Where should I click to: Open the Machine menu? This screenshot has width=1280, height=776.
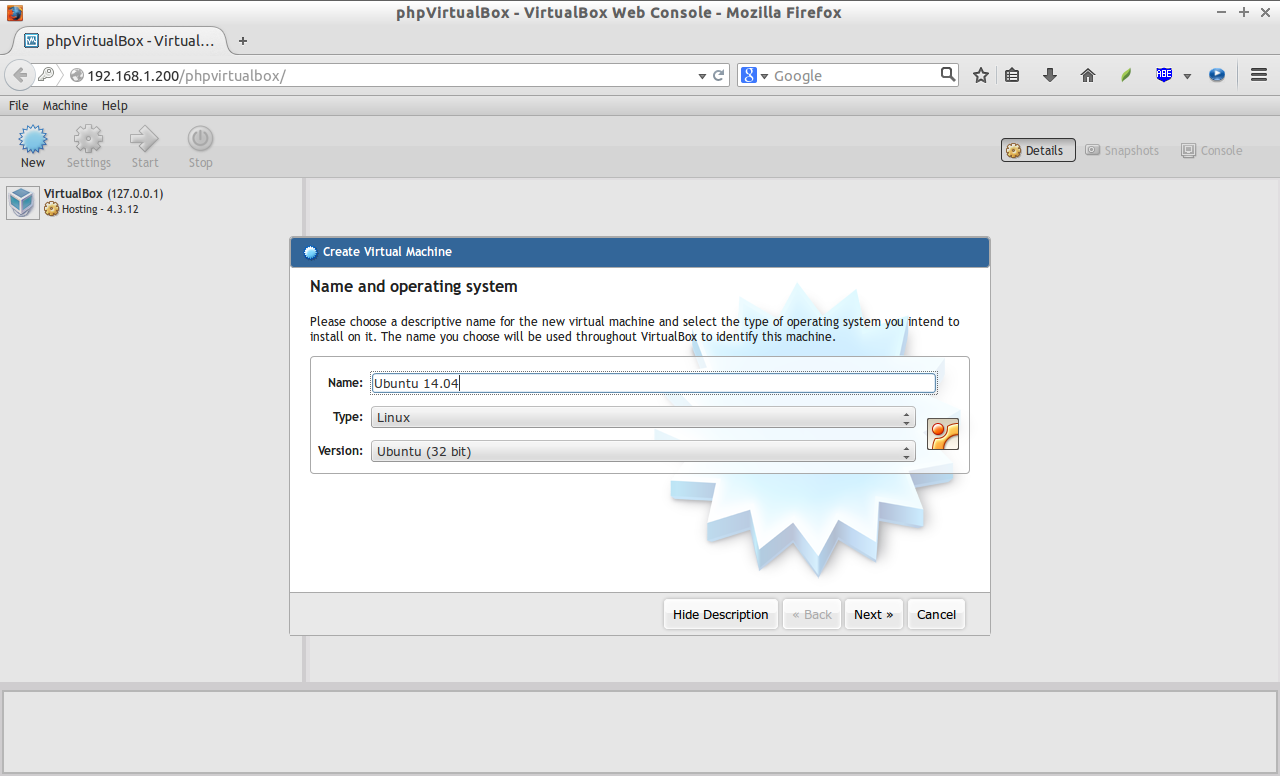pos(65,105)
